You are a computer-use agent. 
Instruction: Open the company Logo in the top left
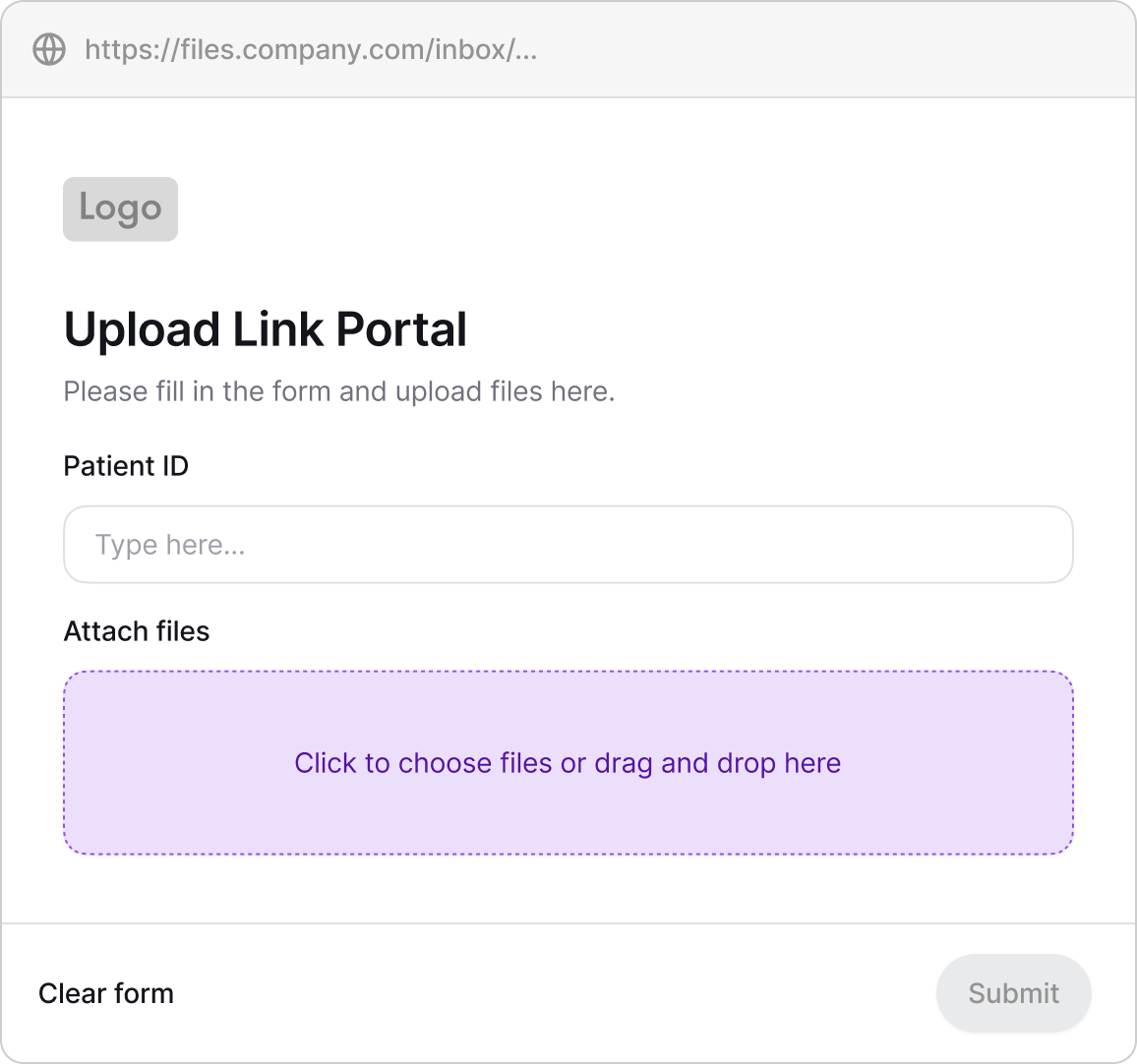click(120, 208)
